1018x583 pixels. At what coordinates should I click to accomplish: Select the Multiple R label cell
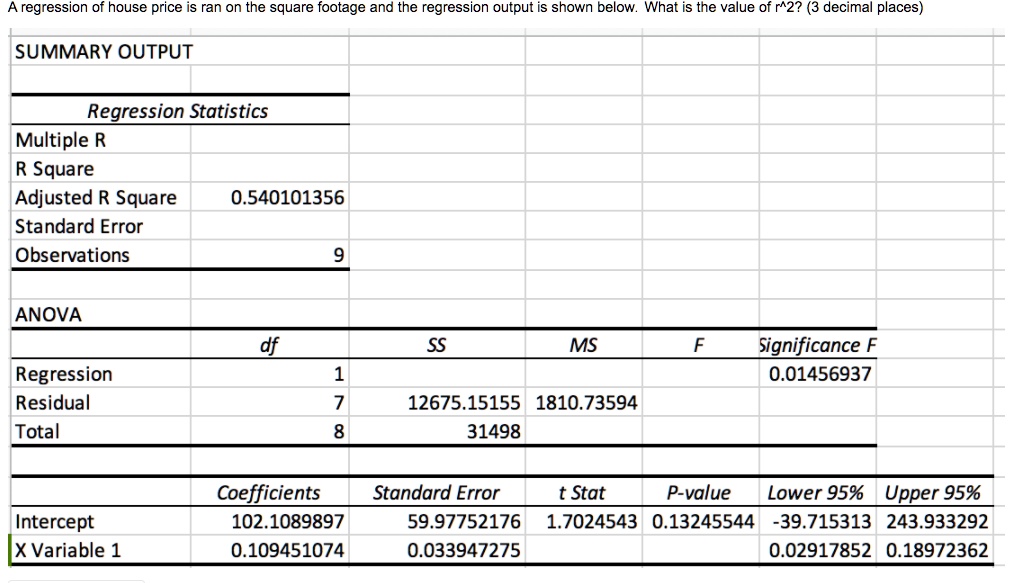[60, 140]
